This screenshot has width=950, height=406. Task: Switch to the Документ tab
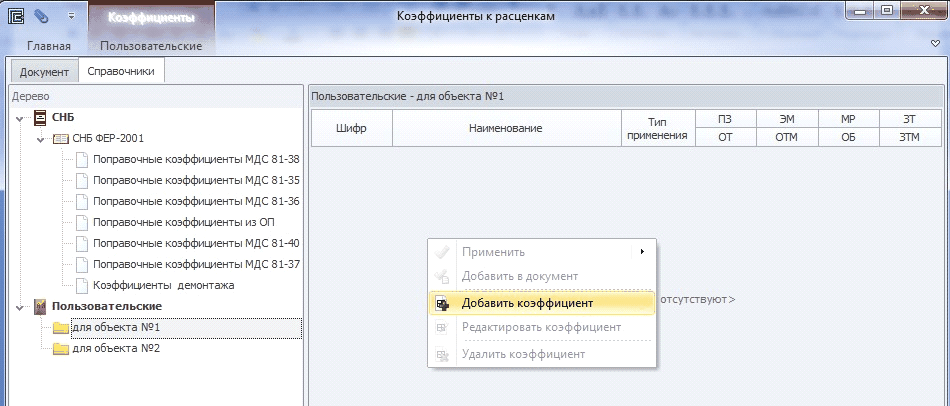tap(44, 72)
